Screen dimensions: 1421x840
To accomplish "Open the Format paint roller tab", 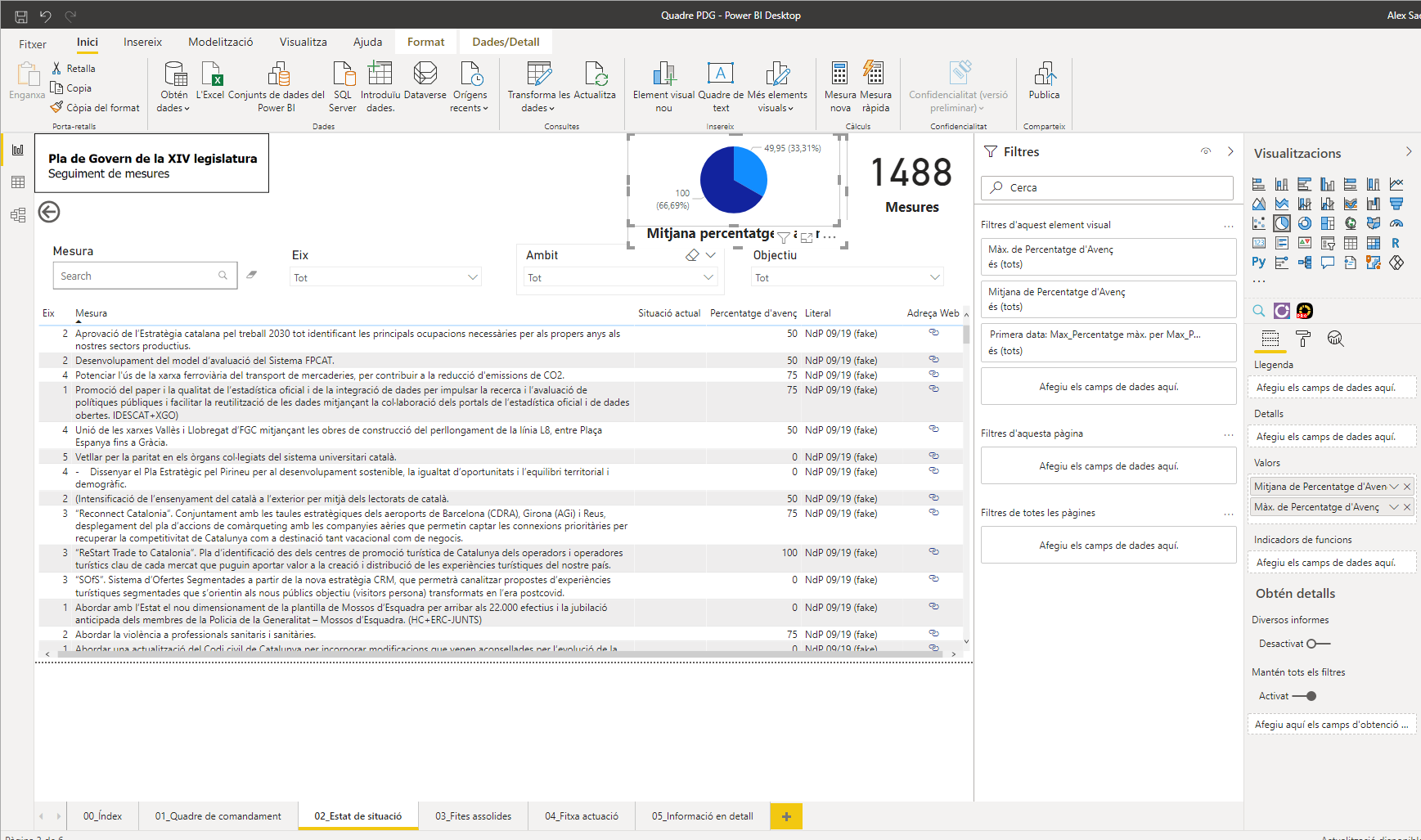I will [1303, 339].
